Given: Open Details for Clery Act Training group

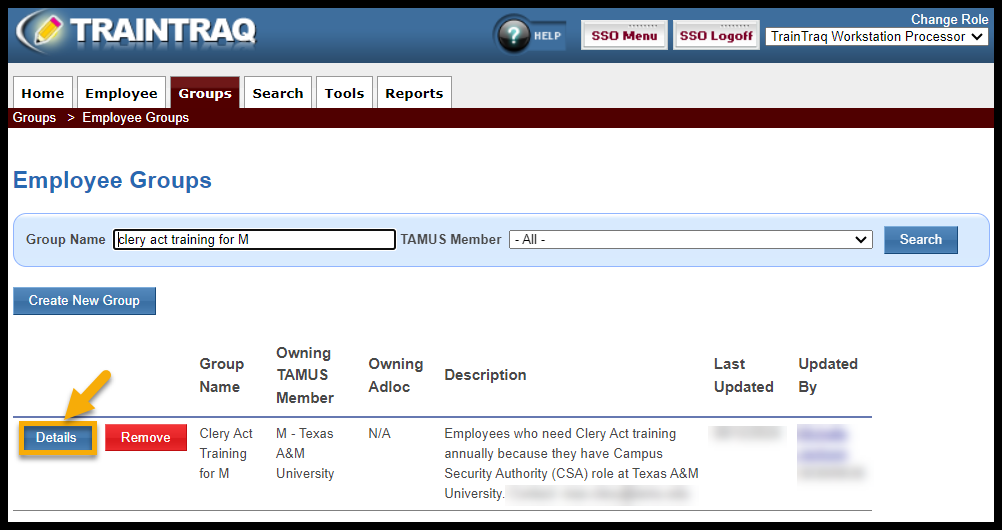Looking at the screenshot, I should click(57, 438).
